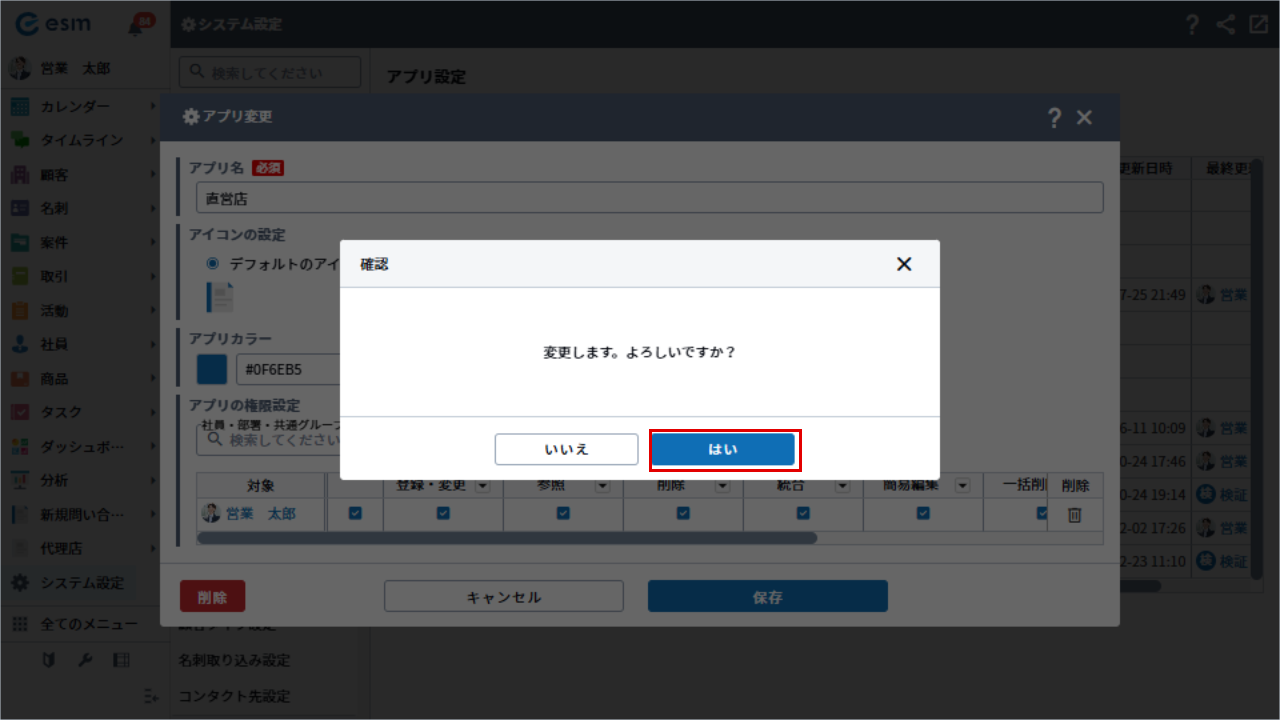Click the share icon in top bar
Viewport: 1280px width, 720px height.
pyautogui.click(x=1226, y=25)
